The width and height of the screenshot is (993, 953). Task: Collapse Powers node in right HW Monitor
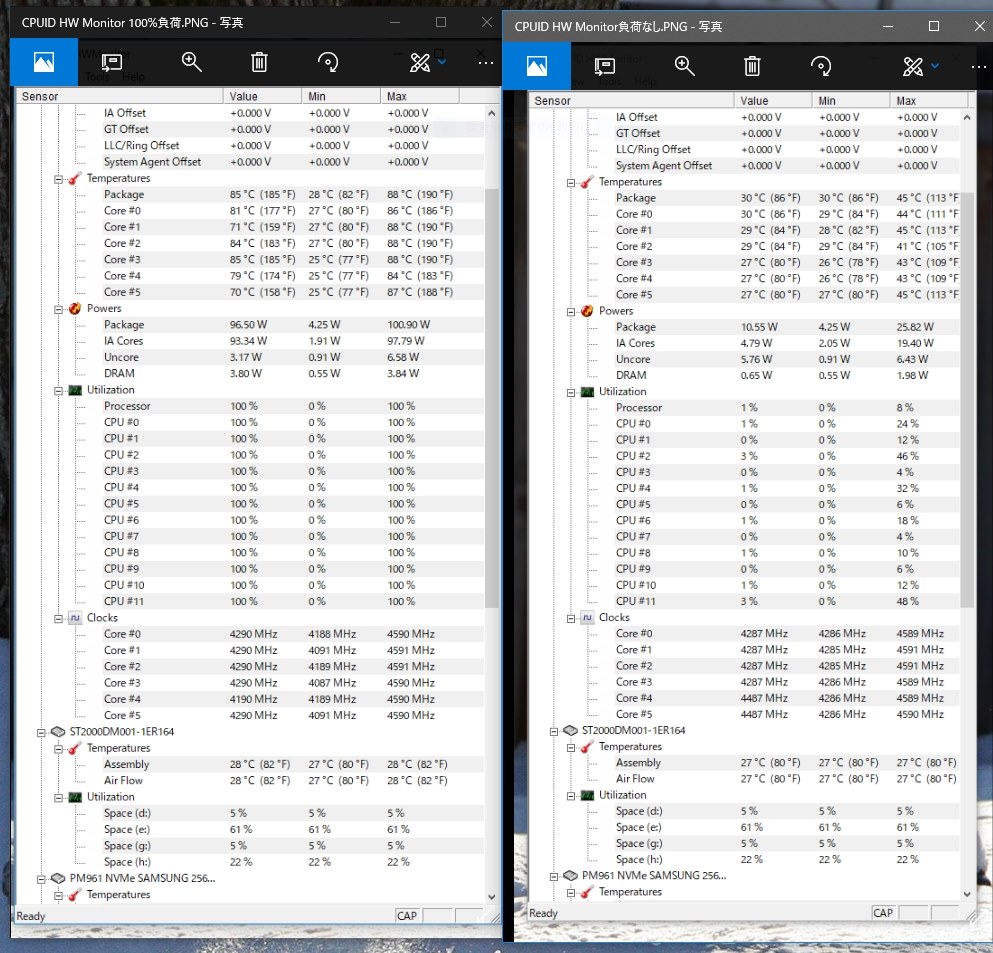point(571,312)
